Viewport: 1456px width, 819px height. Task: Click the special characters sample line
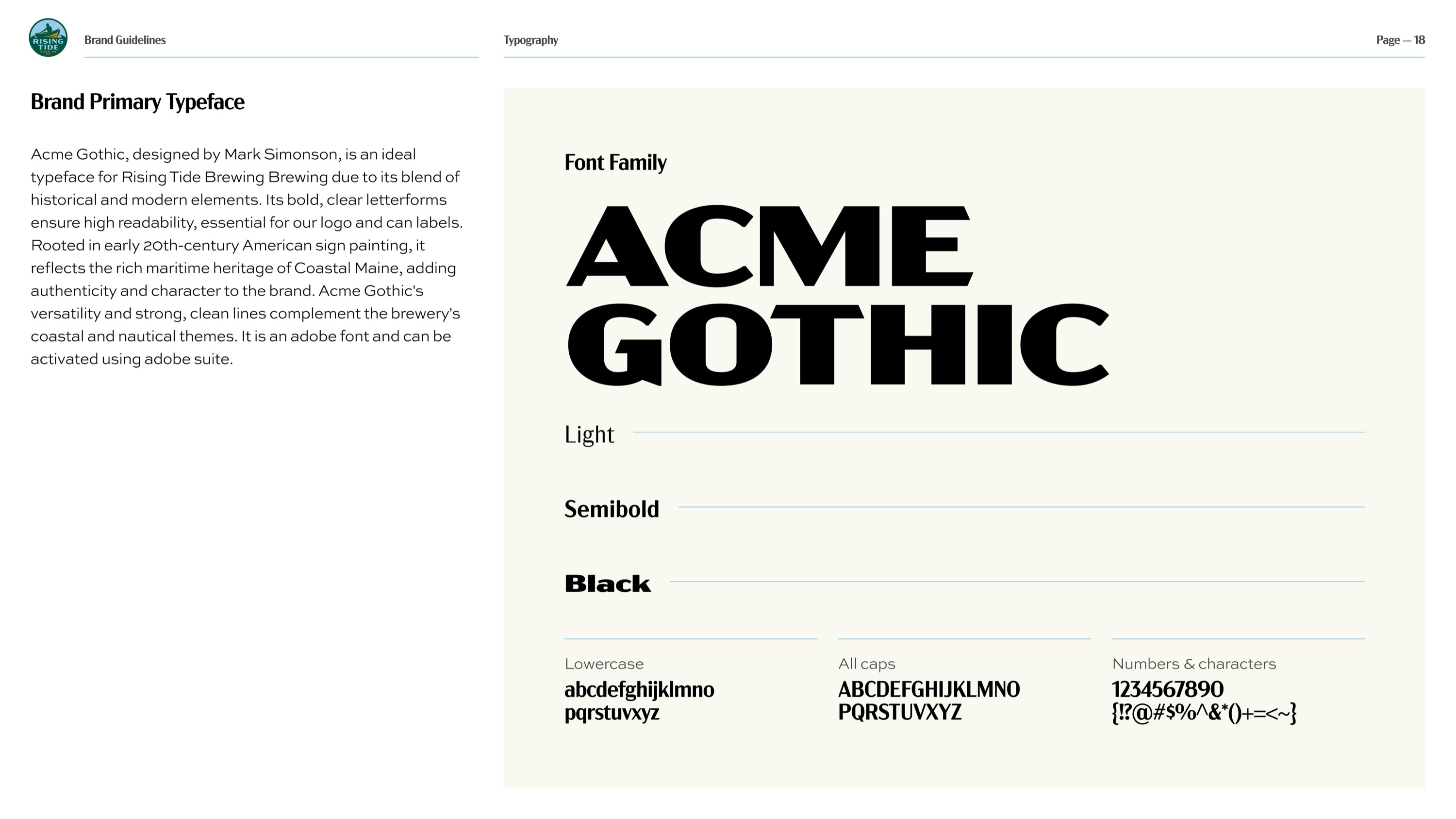pyautogui.click(x=1204, y=713)
